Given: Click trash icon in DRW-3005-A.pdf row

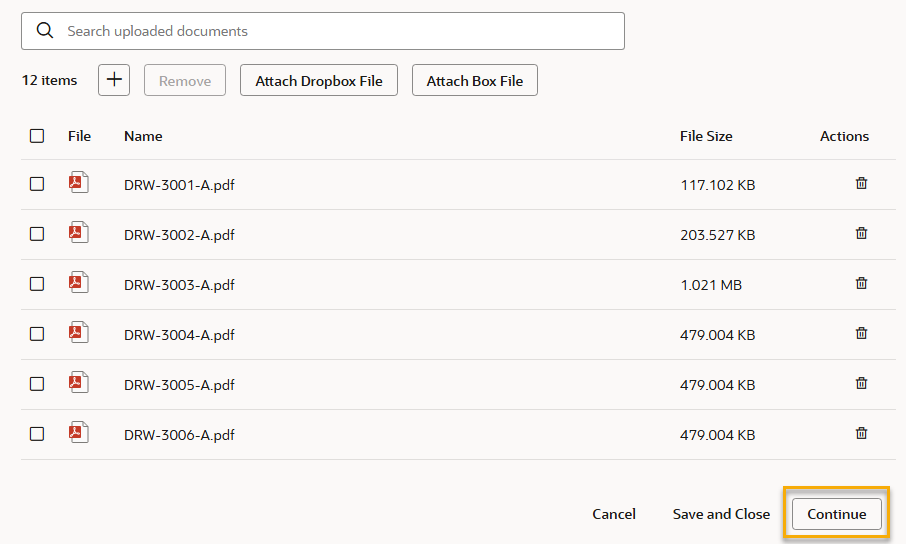Looking at the screenshot, I should tap(861, 384).
